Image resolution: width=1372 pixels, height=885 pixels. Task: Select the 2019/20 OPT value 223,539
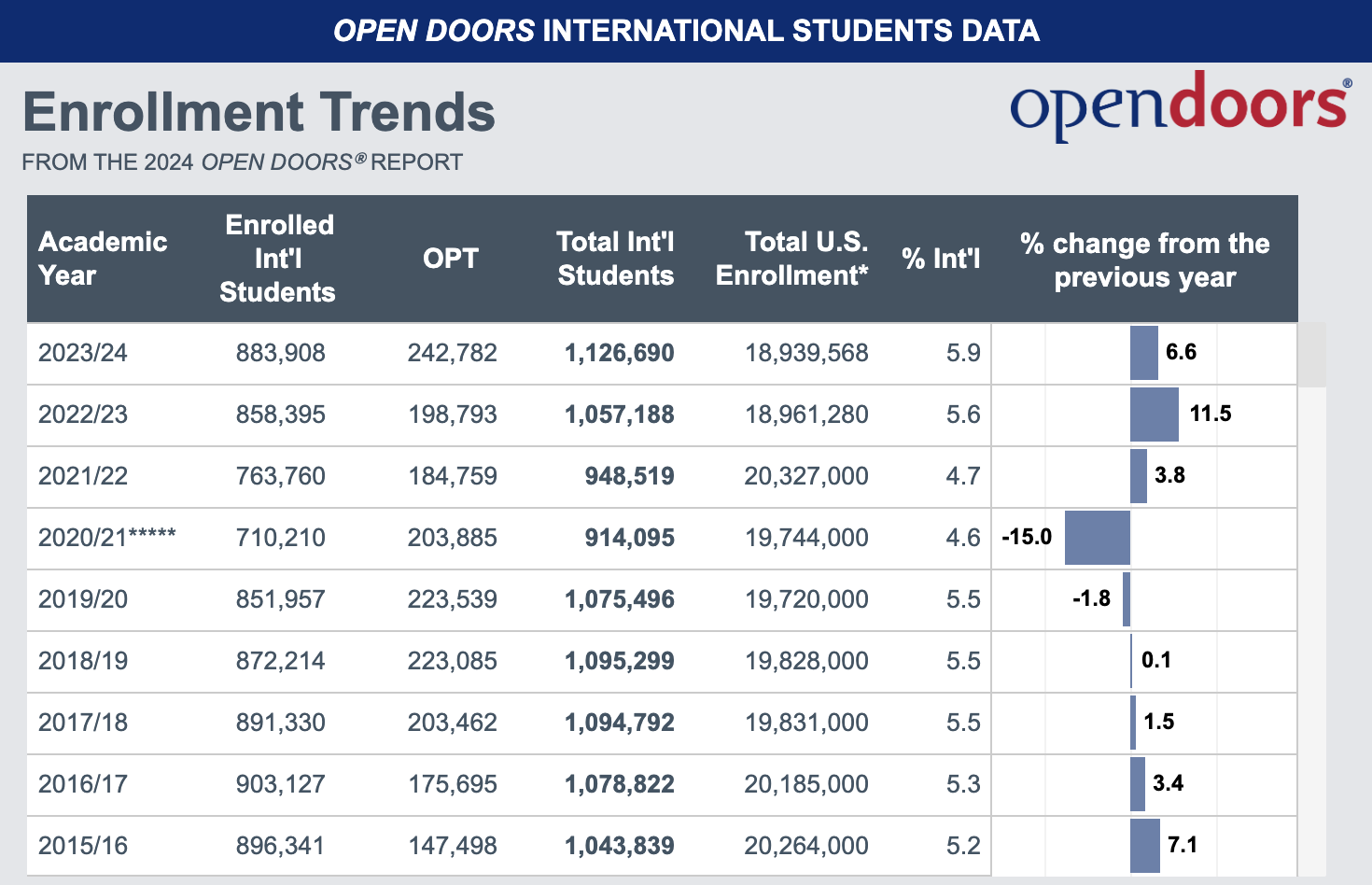click(452, 599)
